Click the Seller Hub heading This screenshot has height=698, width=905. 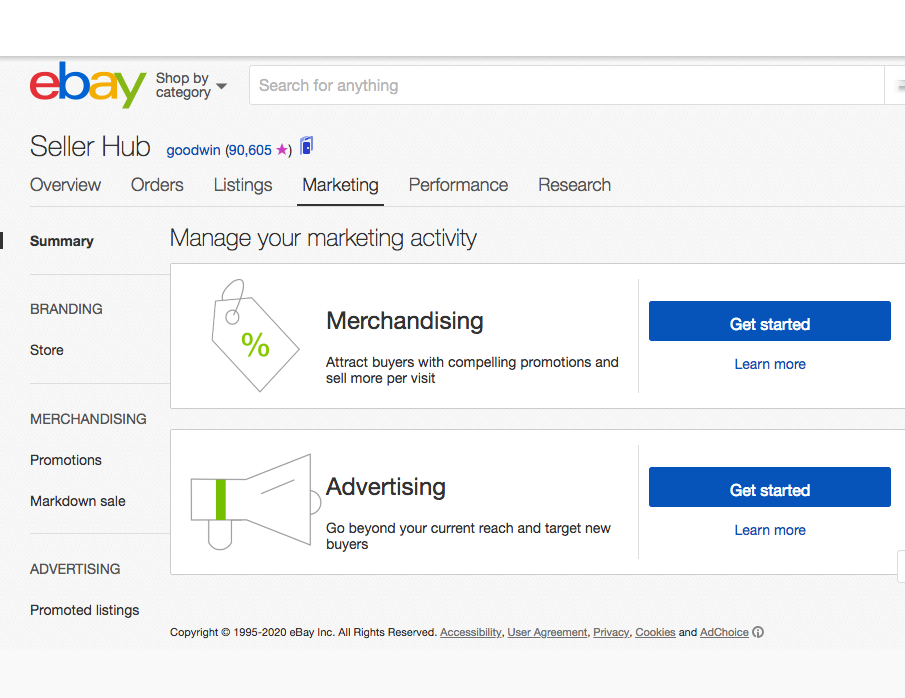click(x=90, y=147)
